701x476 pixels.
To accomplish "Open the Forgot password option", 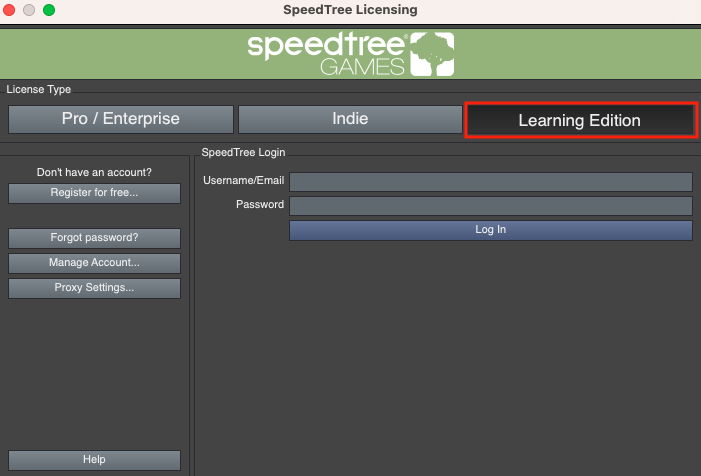I will point(94,238).
